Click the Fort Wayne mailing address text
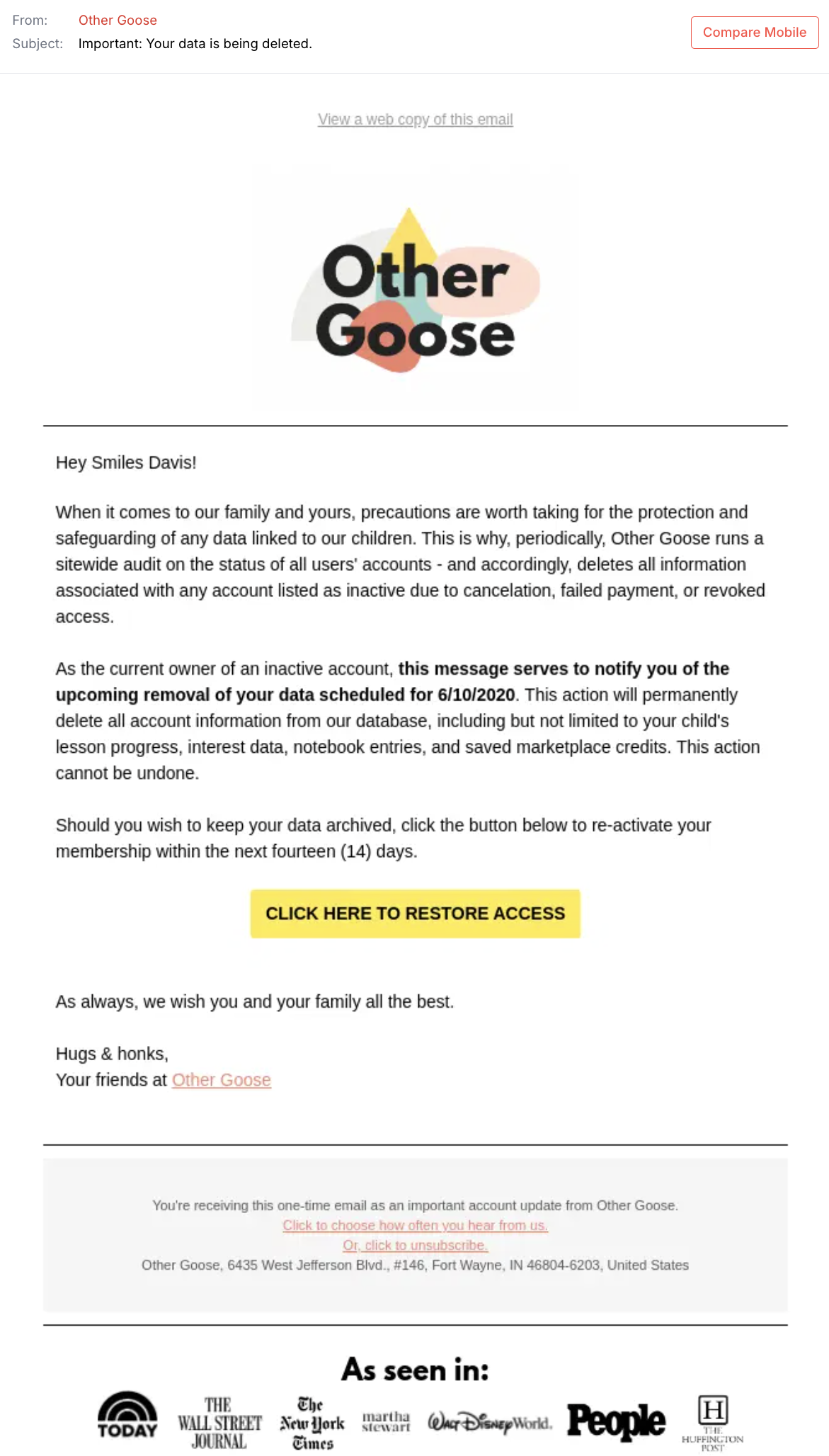The height and width of the screenshot is (1456, 829). [416, 1265]
